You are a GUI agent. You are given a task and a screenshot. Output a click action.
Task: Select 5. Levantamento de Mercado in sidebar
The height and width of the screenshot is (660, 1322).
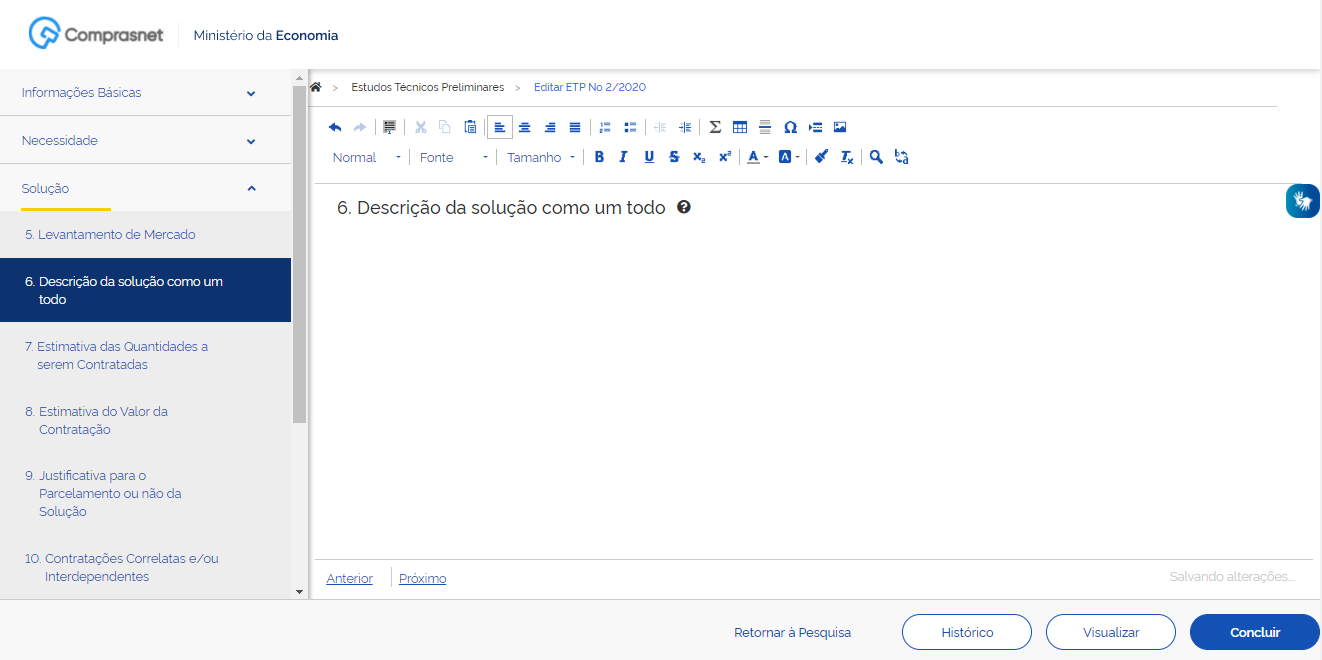point(110,235)
